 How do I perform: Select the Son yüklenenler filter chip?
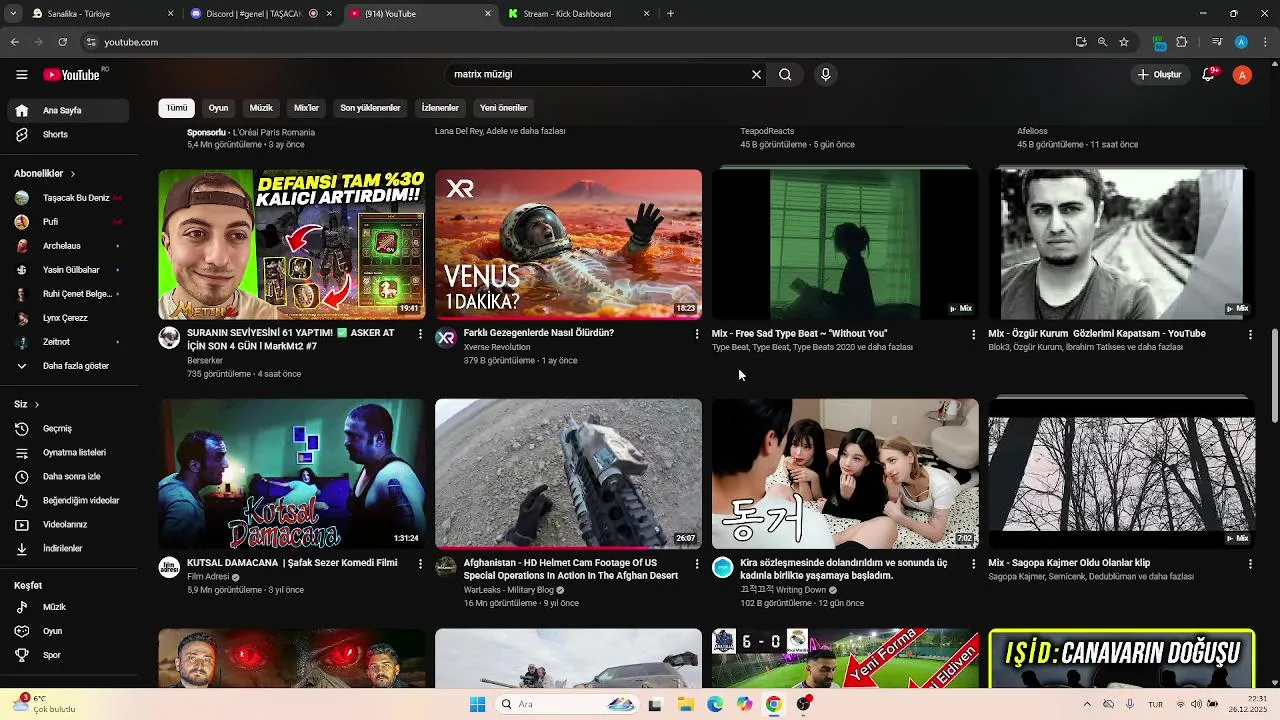tap(370, 108)
